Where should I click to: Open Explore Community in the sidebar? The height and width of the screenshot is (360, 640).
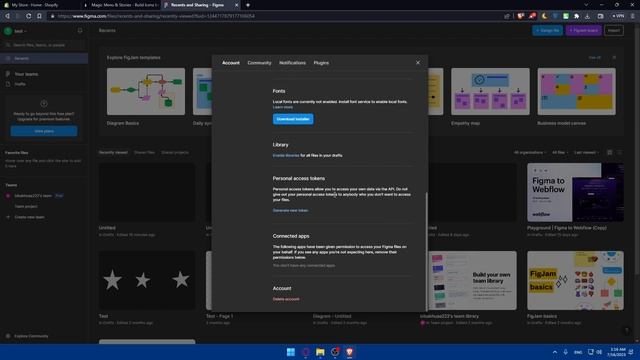pos(31,336)
